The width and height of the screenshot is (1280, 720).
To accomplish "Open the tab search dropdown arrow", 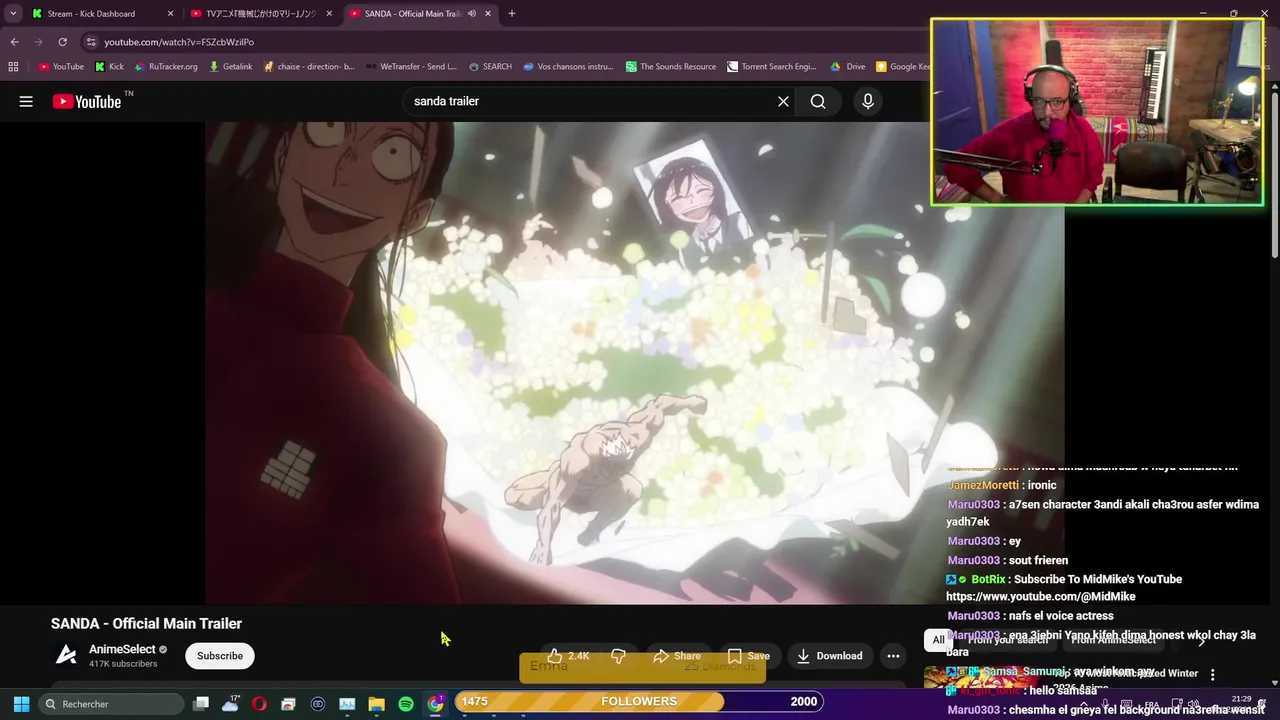I will pos(13,14).
